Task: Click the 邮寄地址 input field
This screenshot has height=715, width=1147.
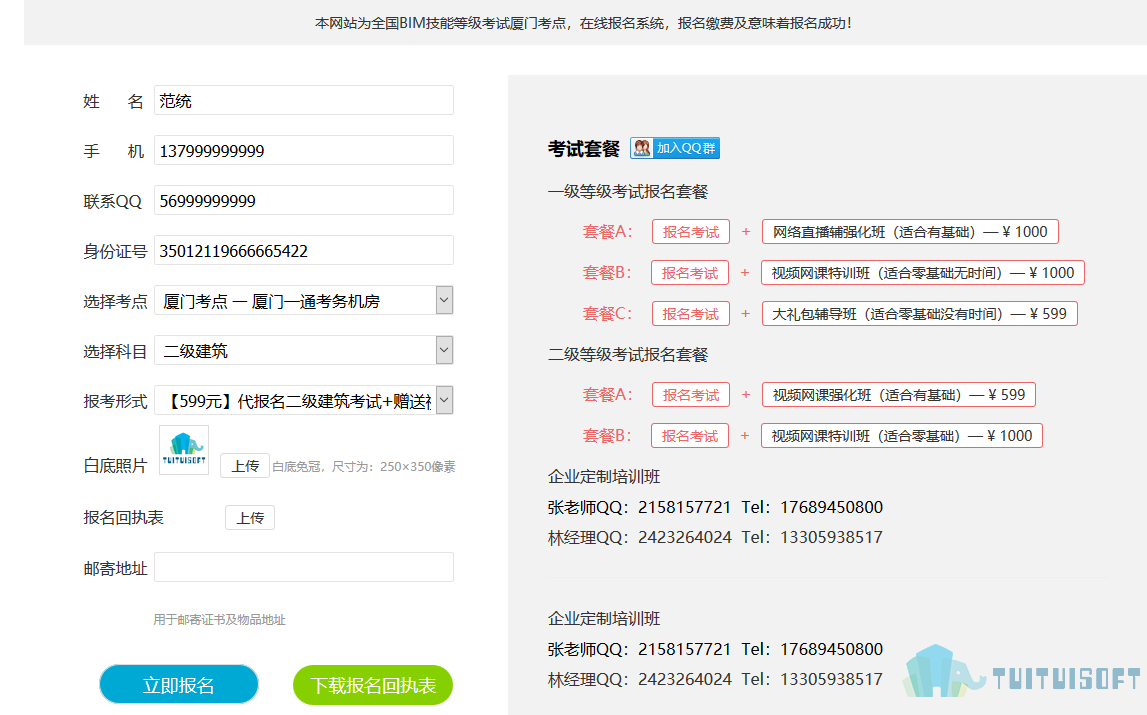Action: 304,567
